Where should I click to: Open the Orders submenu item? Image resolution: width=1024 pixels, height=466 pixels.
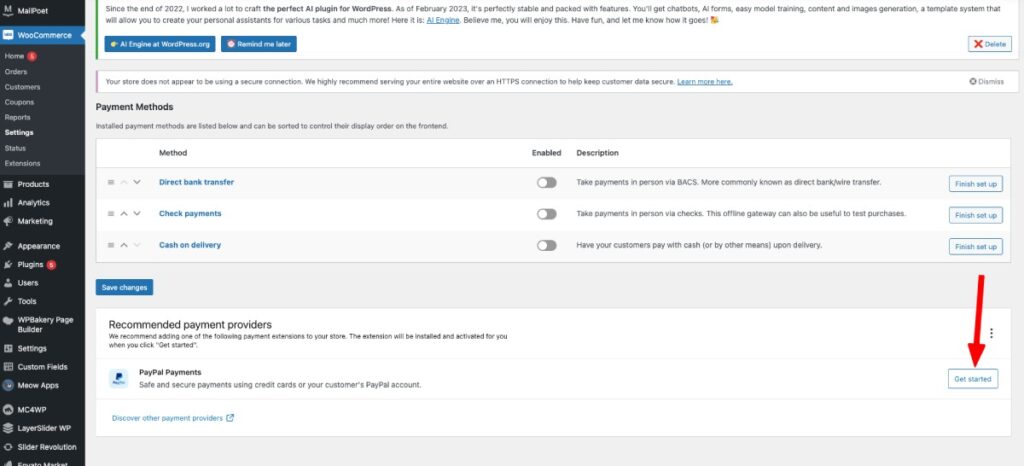point(16,72)
